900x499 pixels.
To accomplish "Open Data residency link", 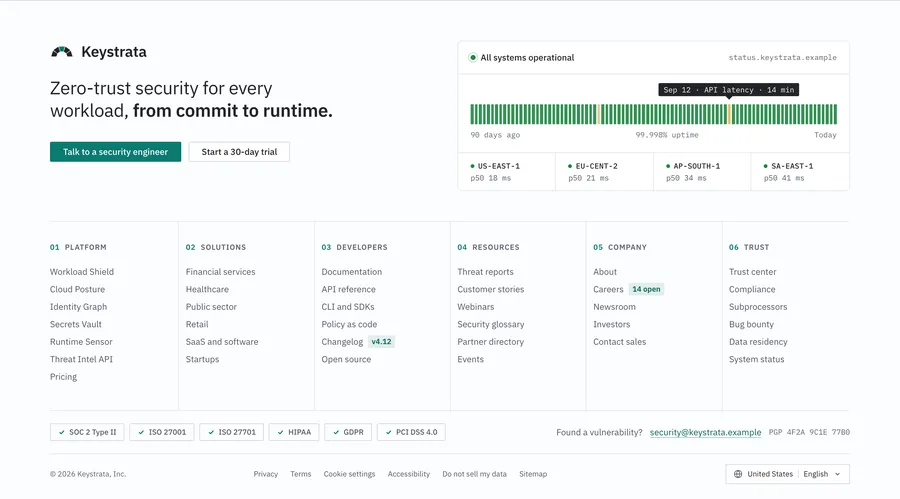I will (758, 342).
